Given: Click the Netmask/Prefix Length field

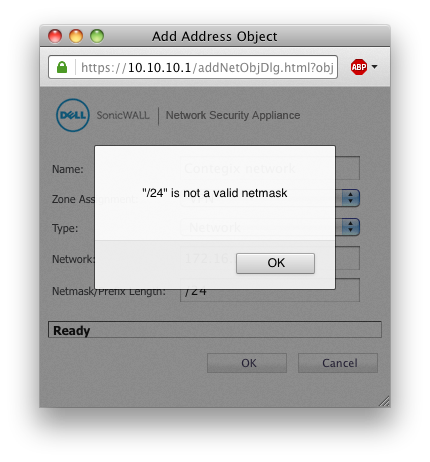Looking at the screenshot, I should tap(270, 290).
